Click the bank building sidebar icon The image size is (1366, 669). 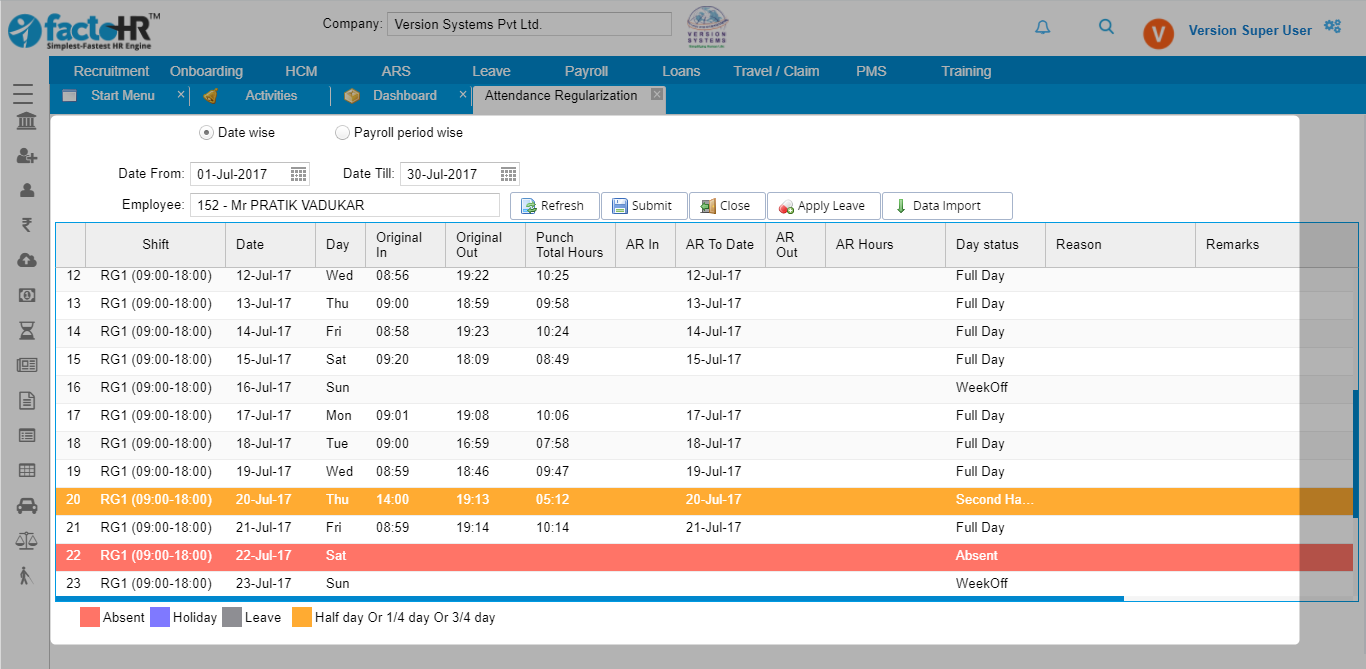pyautogui.click(x=27, y=121)
